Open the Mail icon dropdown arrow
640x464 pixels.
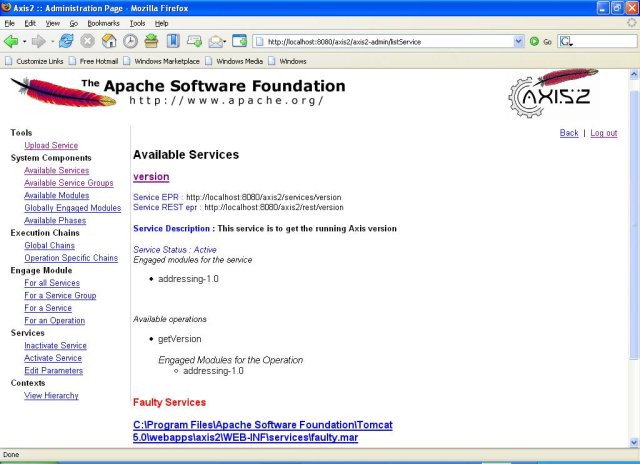tap(225, 42)
